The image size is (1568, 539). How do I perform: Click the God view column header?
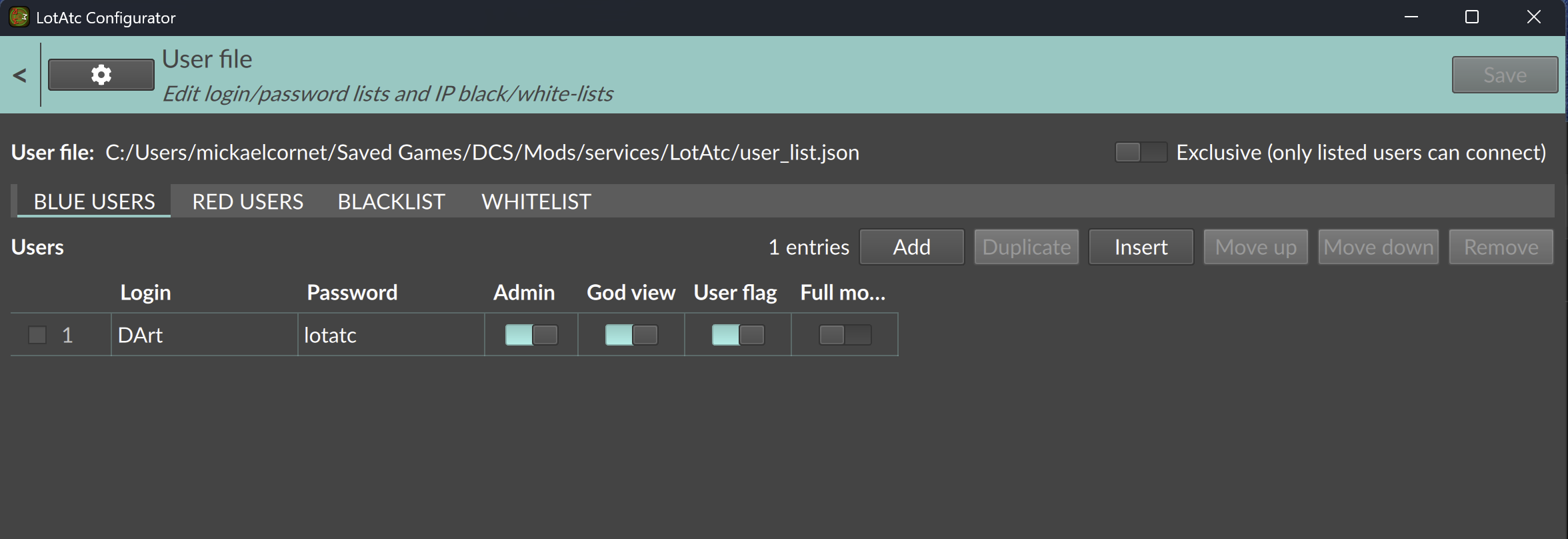coord(631,293)
